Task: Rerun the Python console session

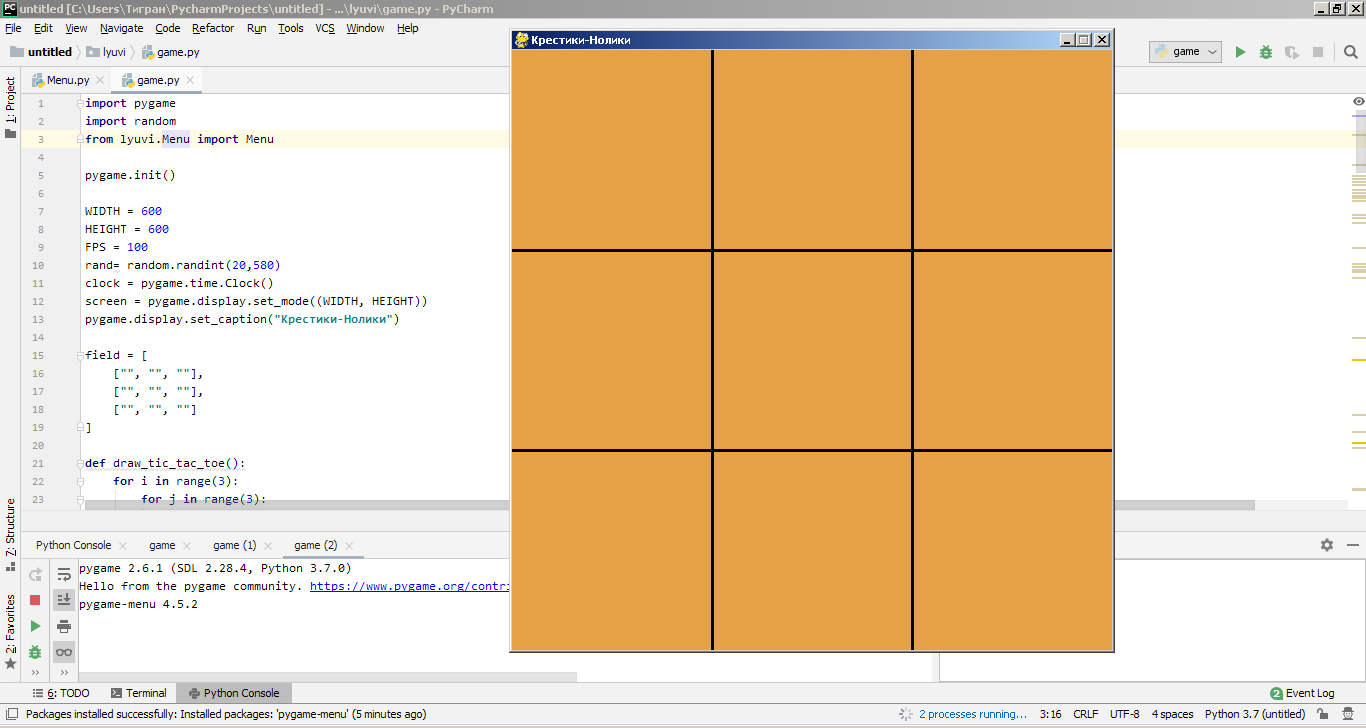Action: tap(35, 574)
